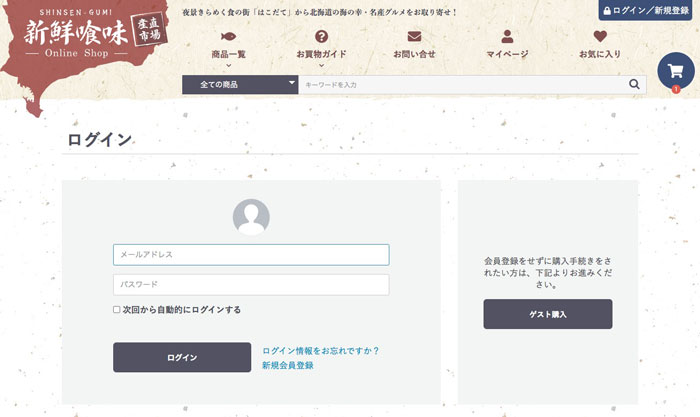The height and width of the screenshot is (417, 700).
Task: Click the heart icon for お気に入り
Action: (x=600, y=37)
